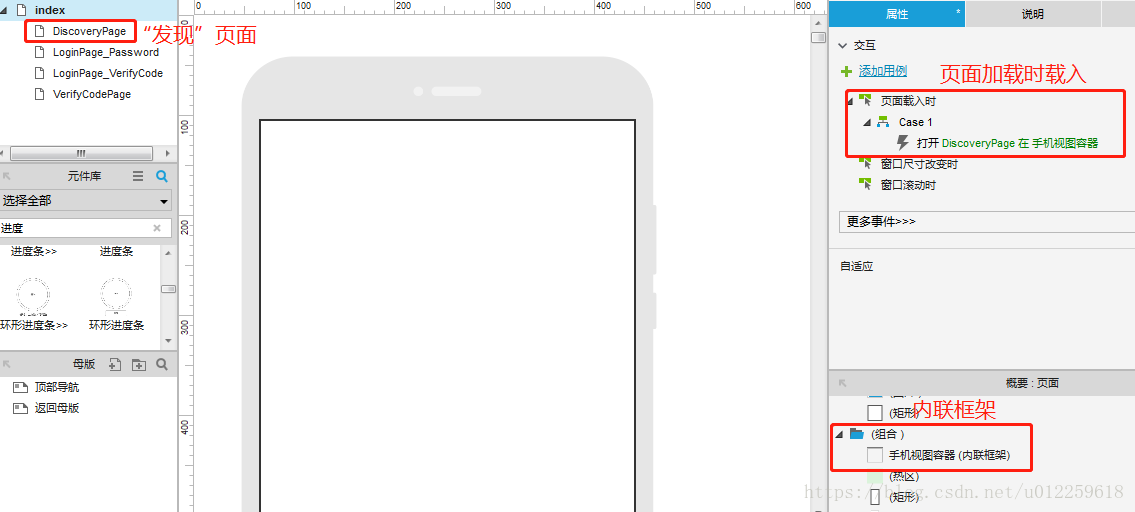This screenshot has height=512, width=1135.
Task: Click the sitemap horizontal scrollbar thumb
Action: coord(81,154)
